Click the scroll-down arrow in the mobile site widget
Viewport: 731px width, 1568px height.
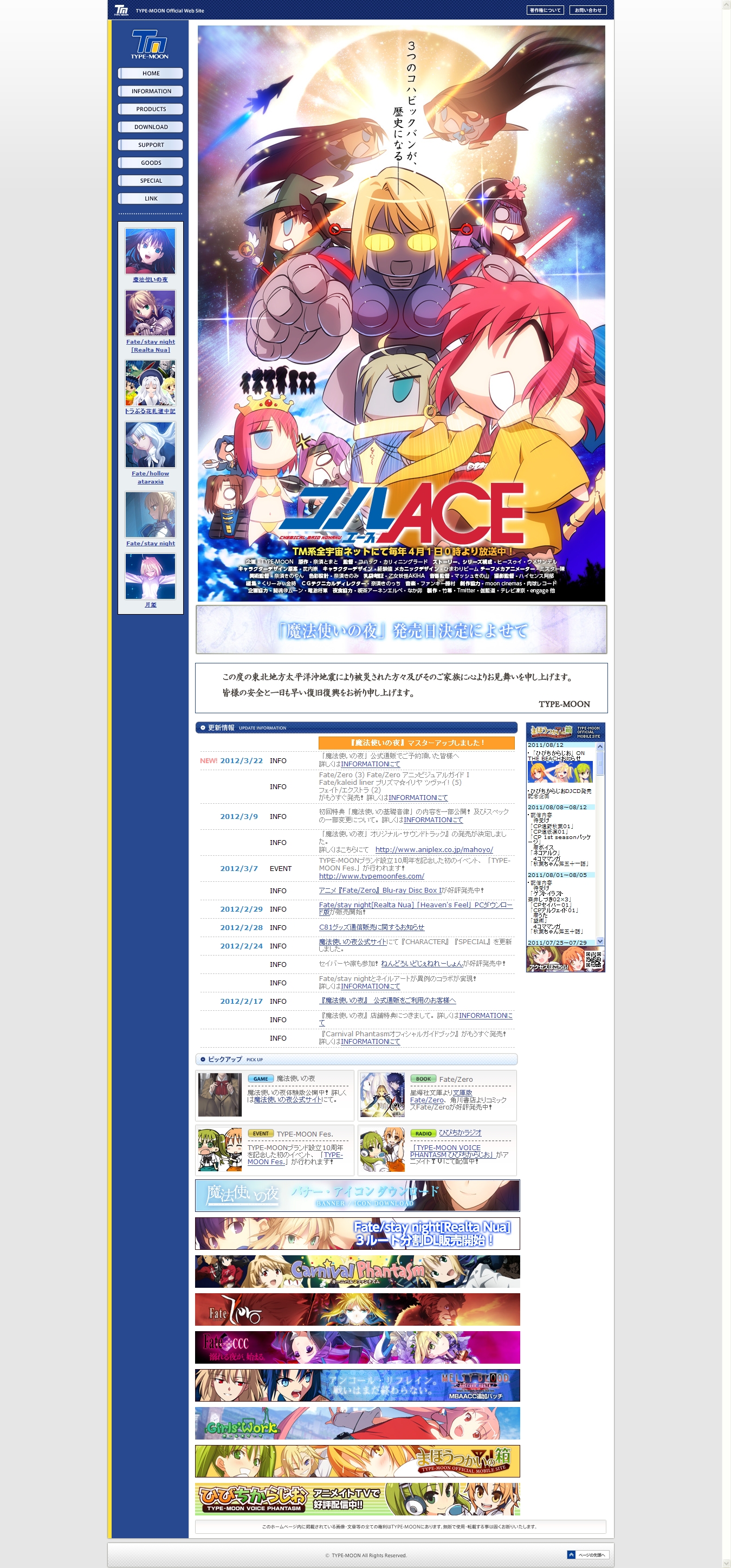tap(600, 941)
